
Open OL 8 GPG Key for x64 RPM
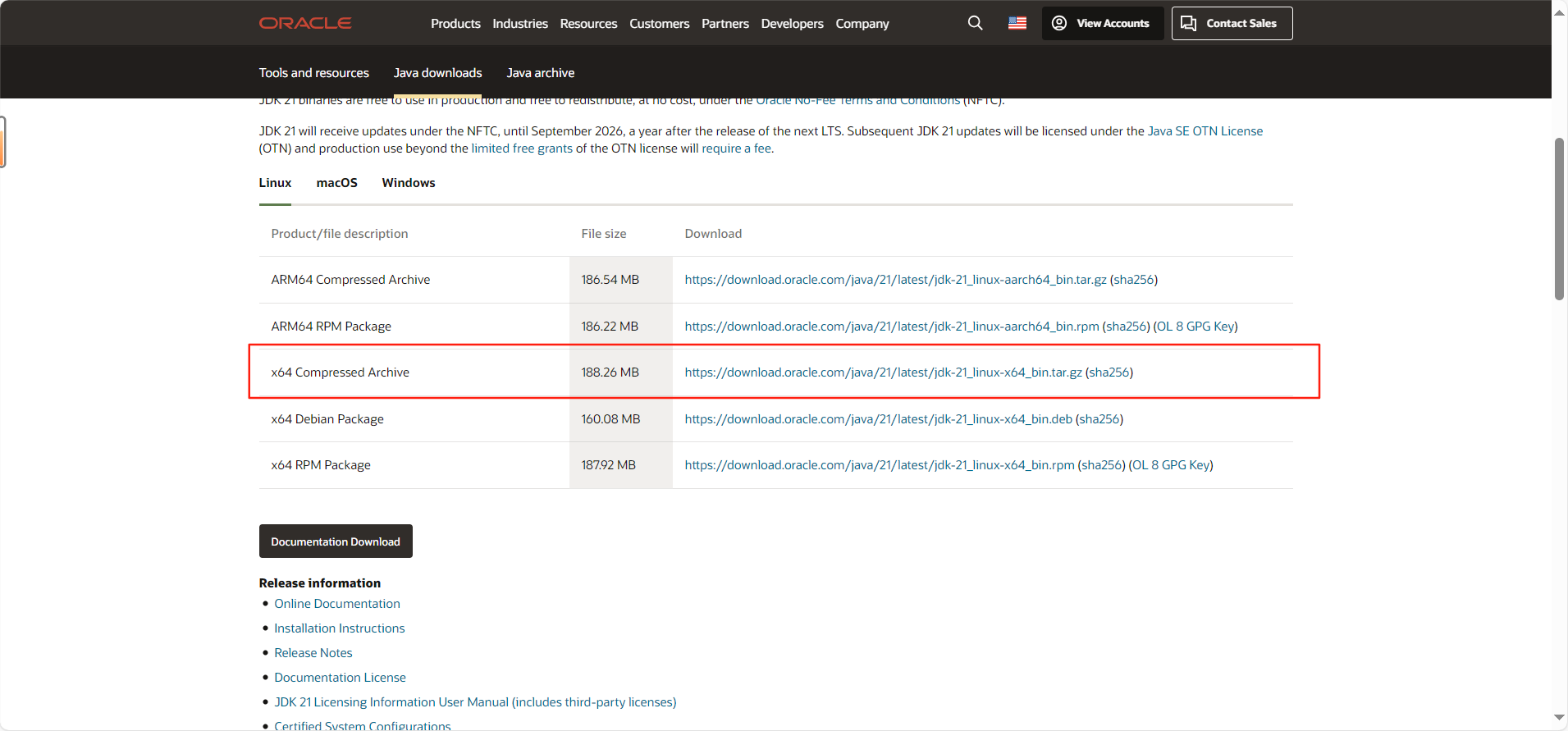pos(1171,465)
